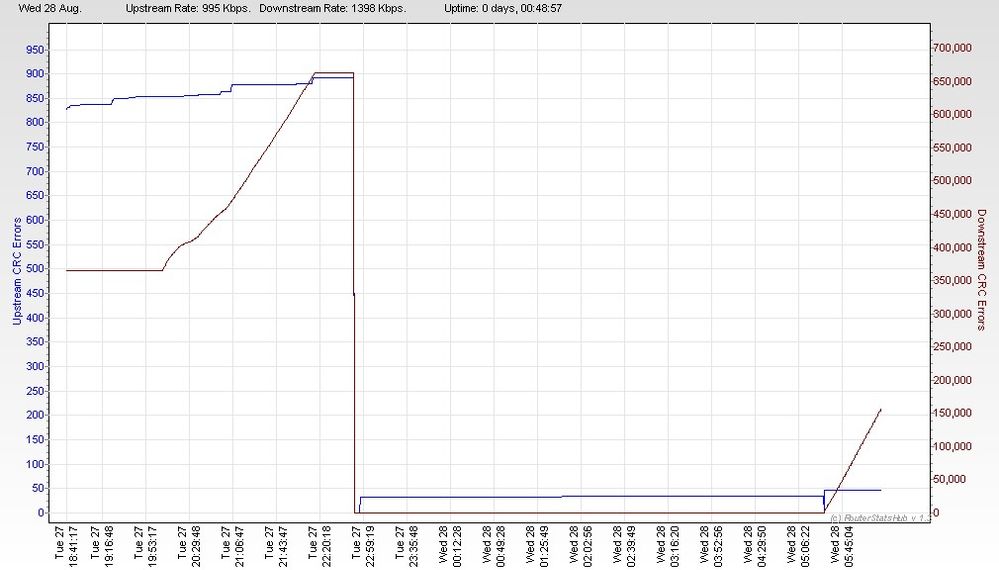Click 'Downstream Rate: 1398 Kbps.' header text
This screenshot has width=999, height=570.
pos(333,8)
